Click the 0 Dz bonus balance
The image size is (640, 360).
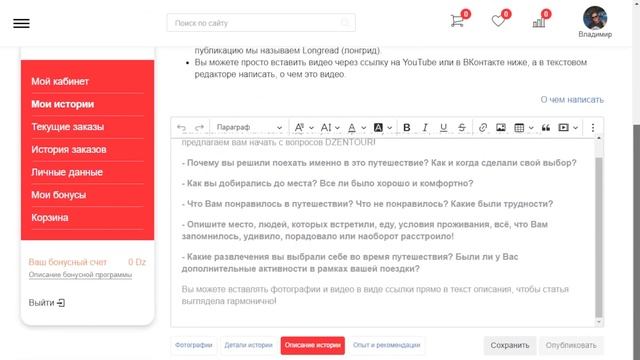pos(137,262)
